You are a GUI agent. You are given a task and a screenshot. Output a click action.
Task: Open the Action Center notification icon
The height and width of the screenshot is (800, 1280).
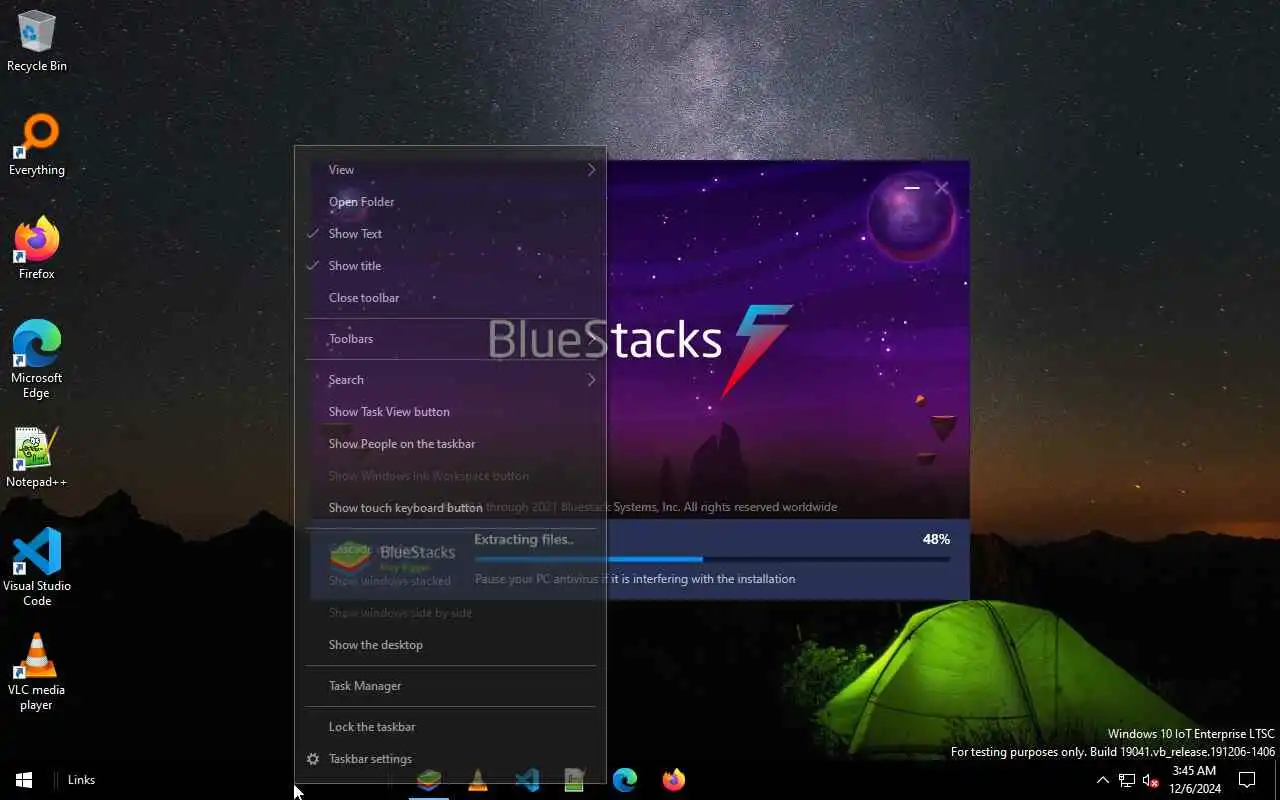point(1247,780)
